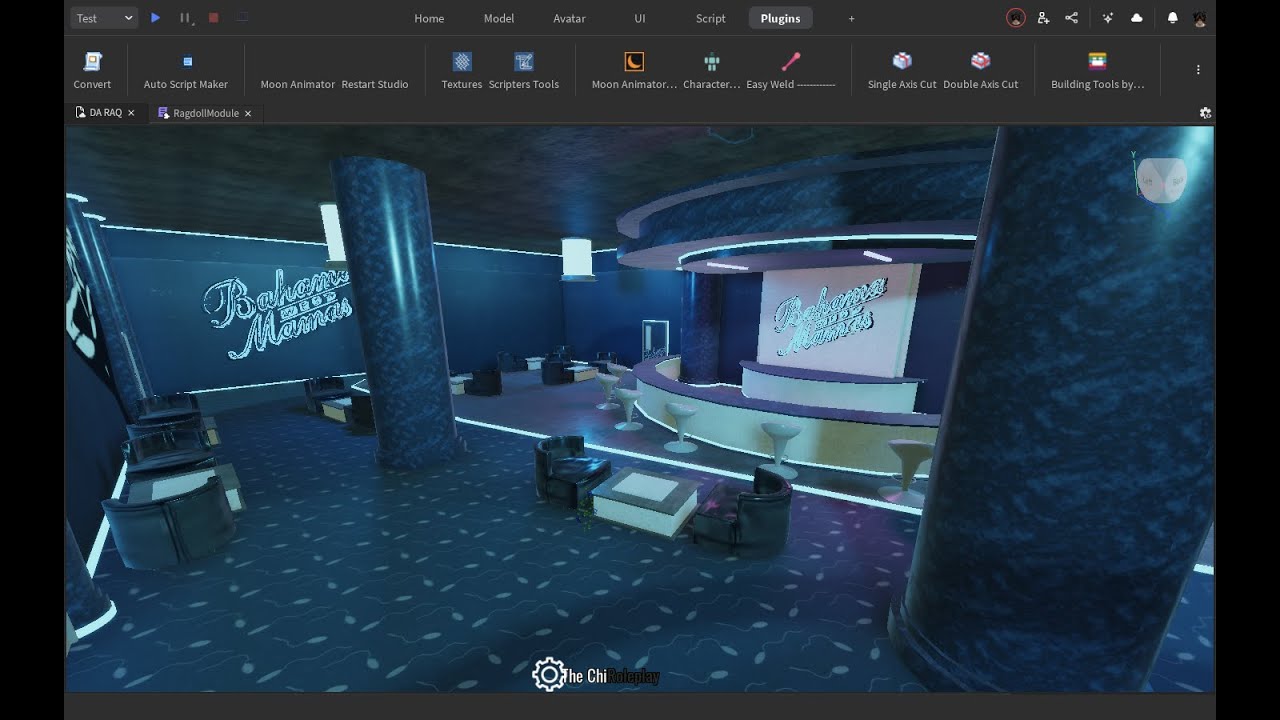Viewport: 1280px width, 720px height.
Task: Expand the toolbar overflow three dots
Action: tap(1198, 70)
